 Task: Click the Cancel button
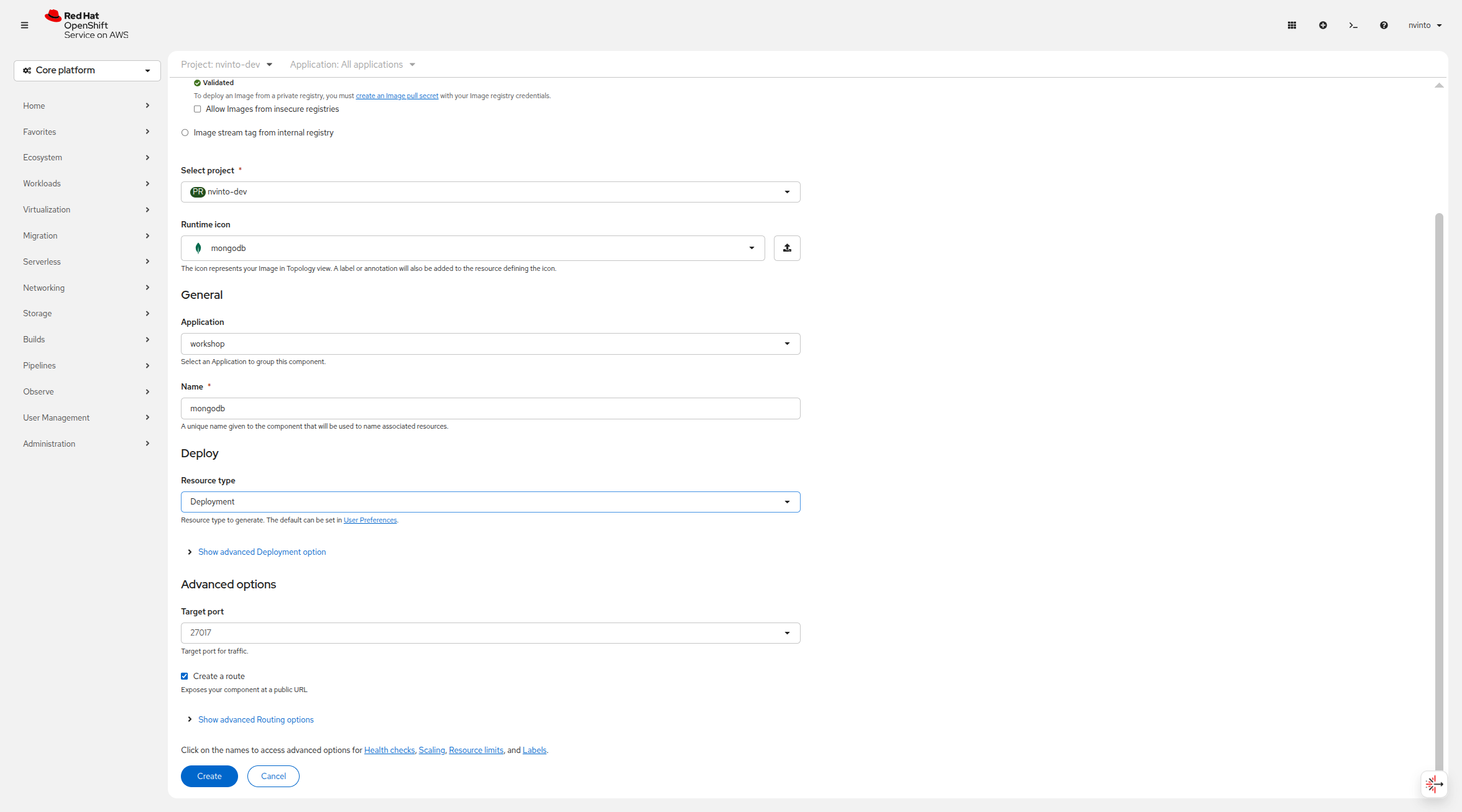pyautogui.click(x=274, y=776)
